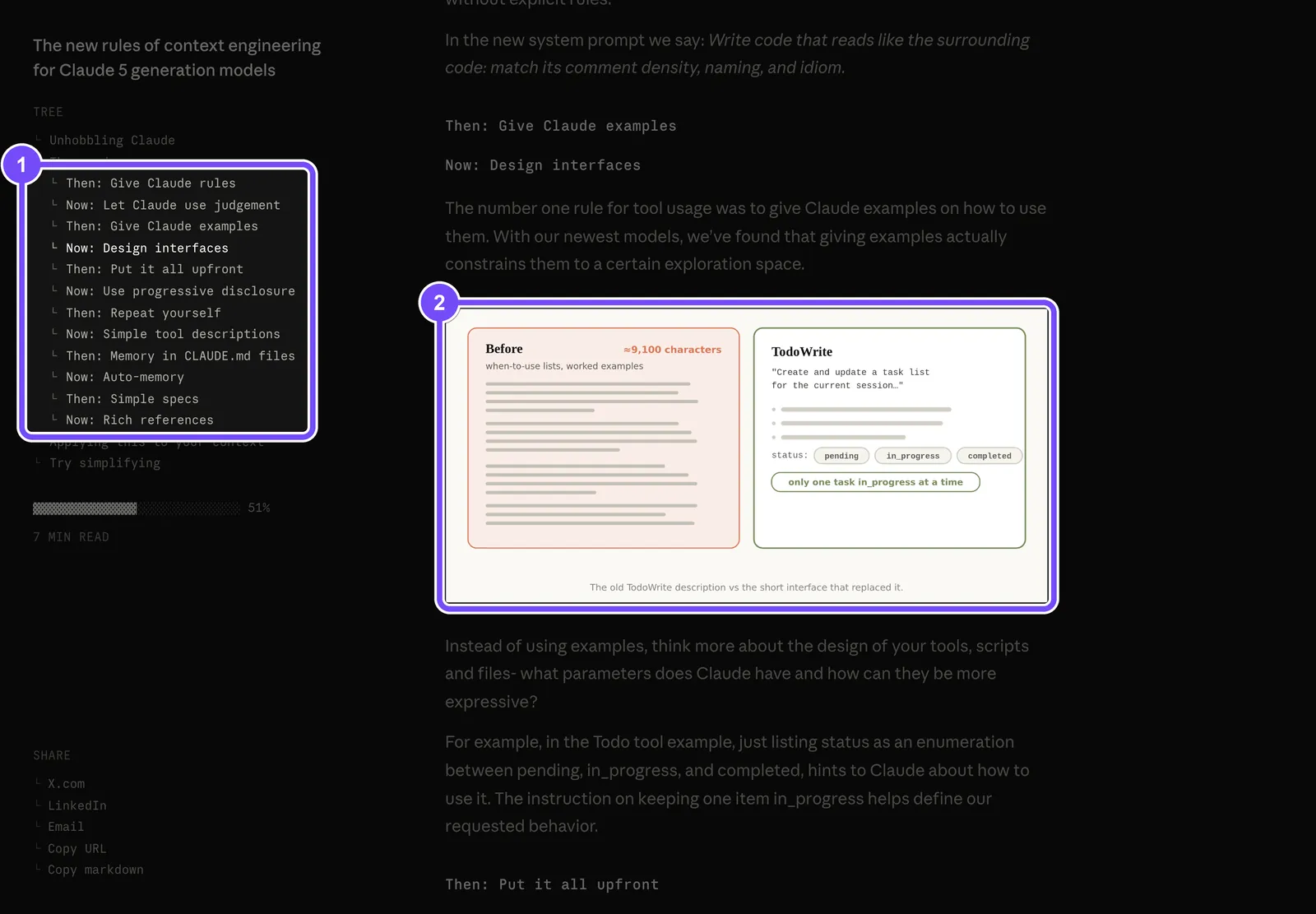The image size is (1316, 914).
Task: Go to 'Now: Design interfaces' tree item
Action: coord(147,248)
